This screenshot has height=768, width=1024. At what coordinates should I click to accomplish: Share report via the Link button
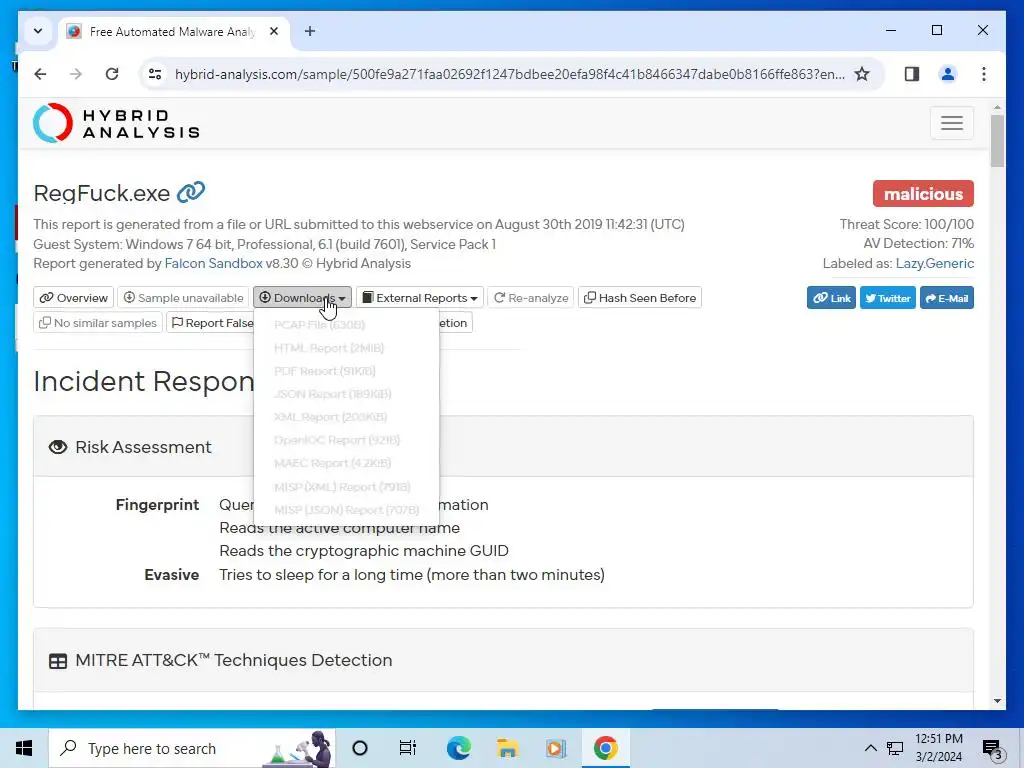click(831, 298)
